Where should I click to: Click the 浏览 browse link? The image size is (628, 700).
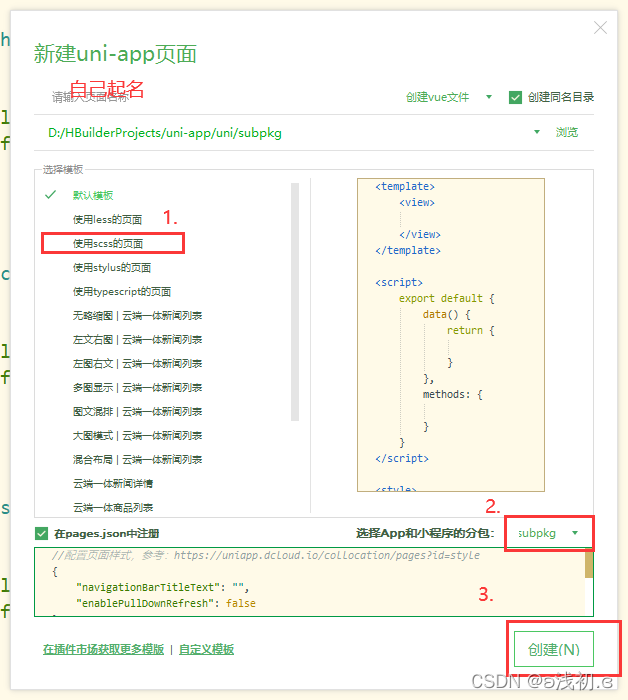pos(566,132)
